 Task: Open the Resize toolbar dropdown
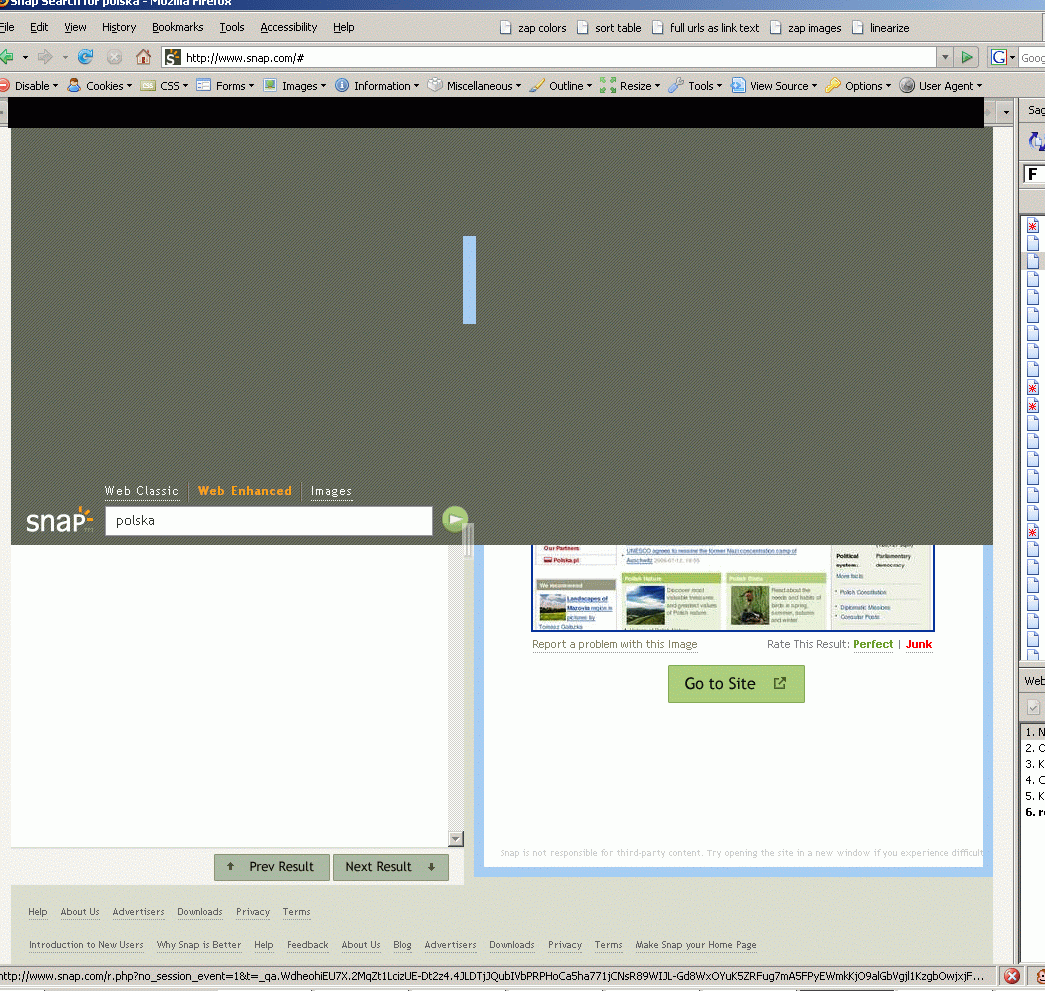pos(630,86)
